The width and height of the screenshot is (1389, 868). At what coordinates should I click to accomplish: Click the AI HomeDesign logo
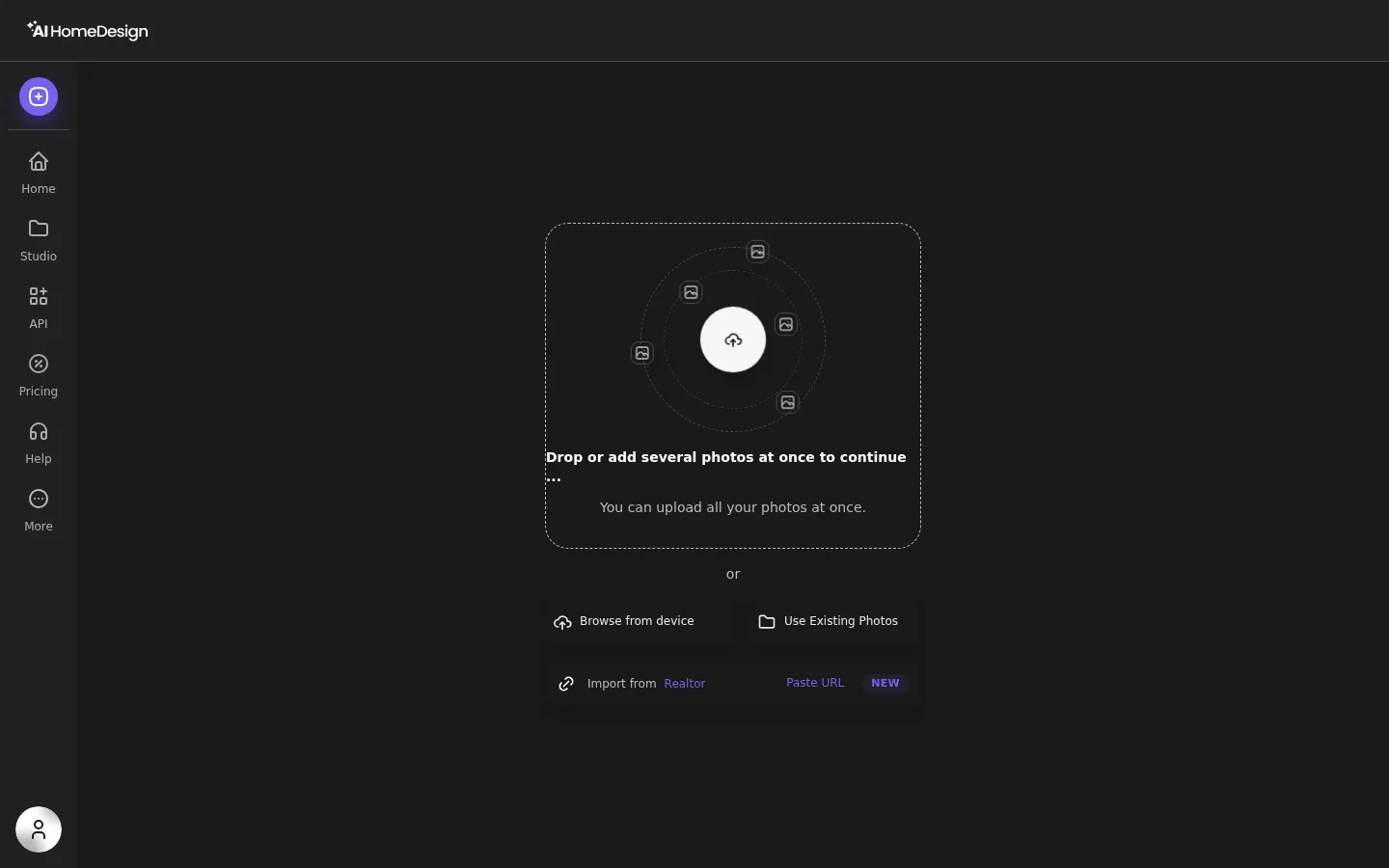click(x=88, y=31)
